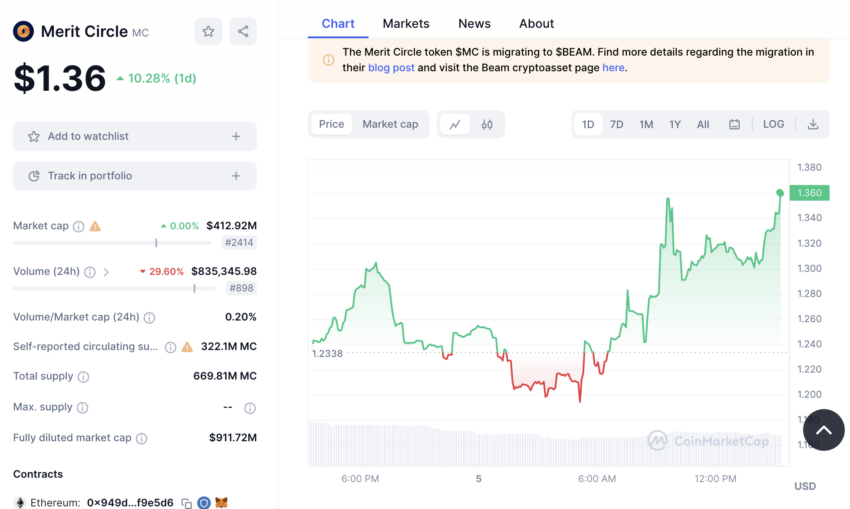Download chart data icon
Screen dimensions: 850x509
point(813,125)
